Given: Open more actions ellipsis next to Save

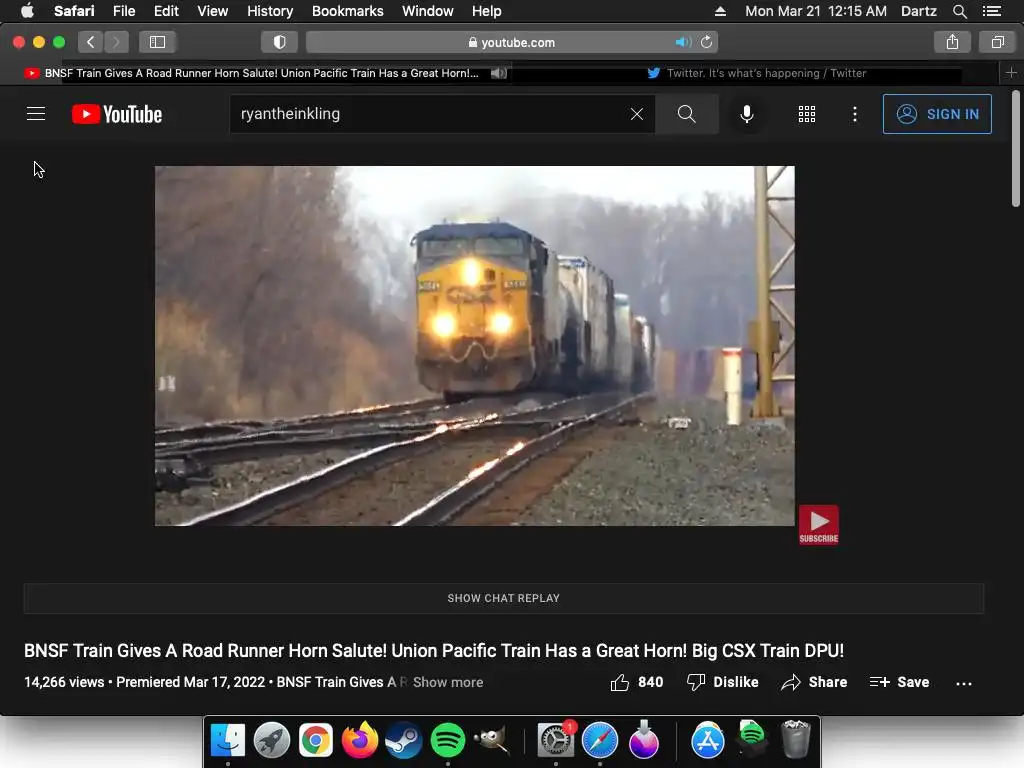Looking at the screenshot, I should 964,683.
